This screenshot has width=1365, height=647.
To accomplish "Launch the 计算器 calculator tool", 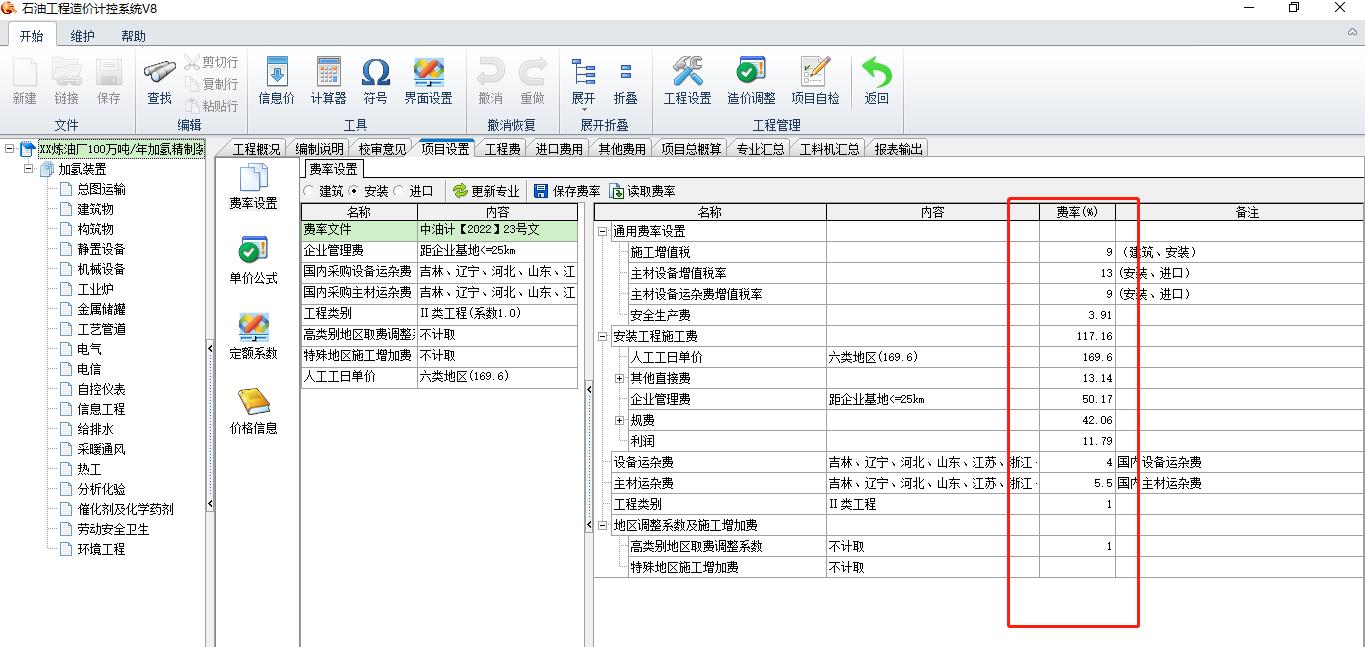I will pos(328,80).
